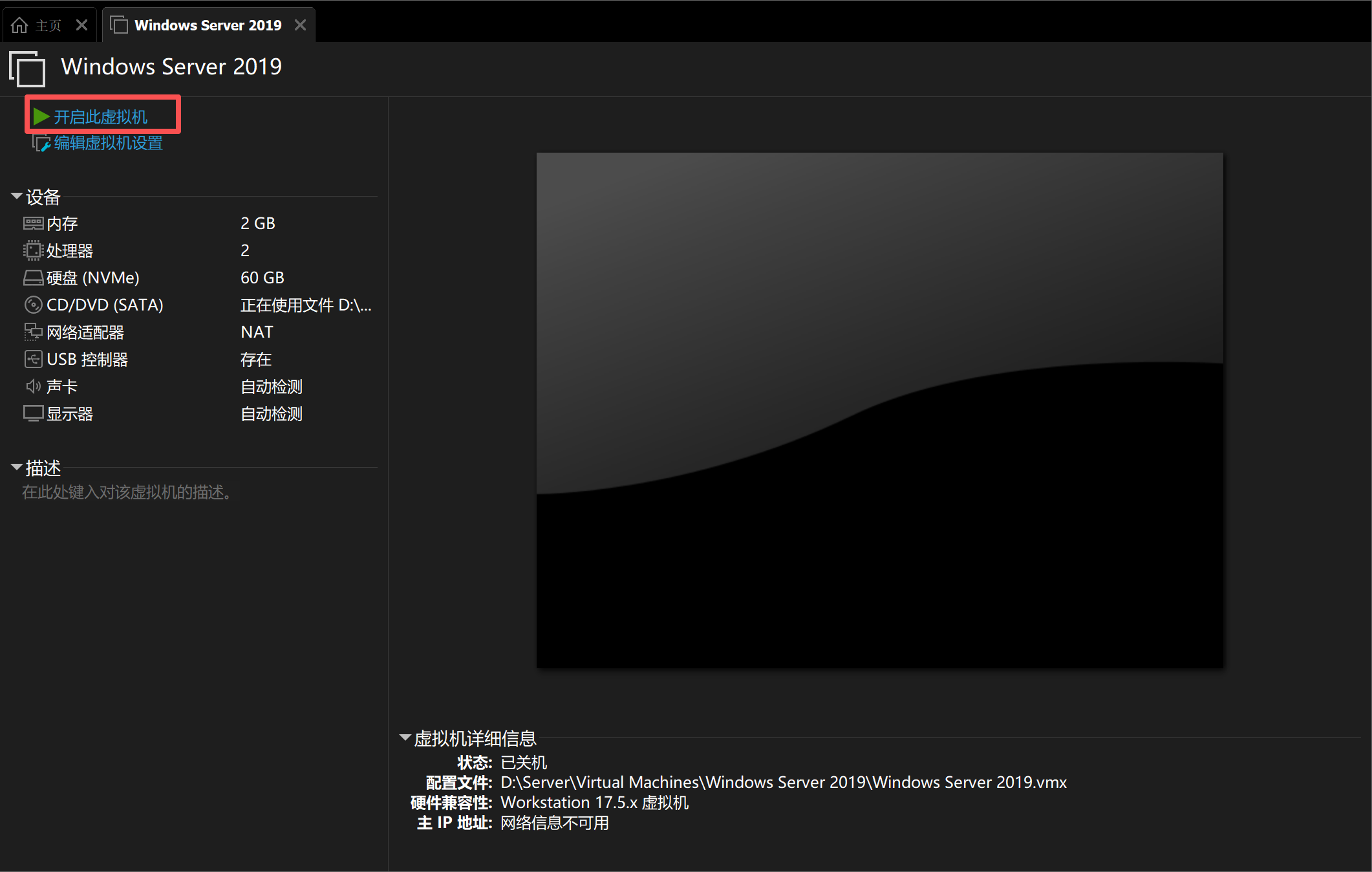Open the 编辑虚拟机设置 link
The image size is (1372, 872).
[x=109, y=143]
